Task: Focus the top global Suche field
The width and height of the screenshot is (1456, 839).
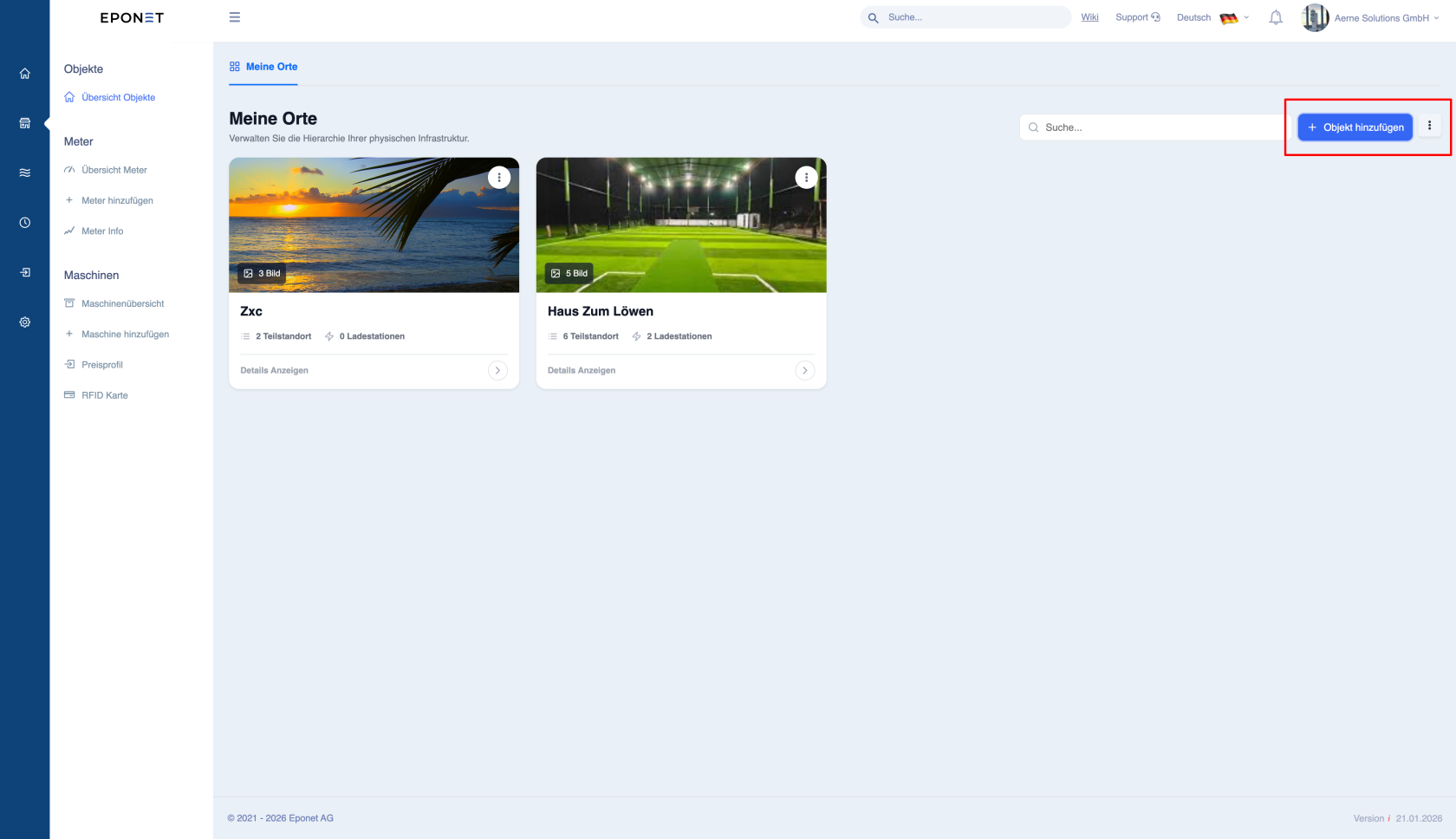Action: [x=965, y=17]
